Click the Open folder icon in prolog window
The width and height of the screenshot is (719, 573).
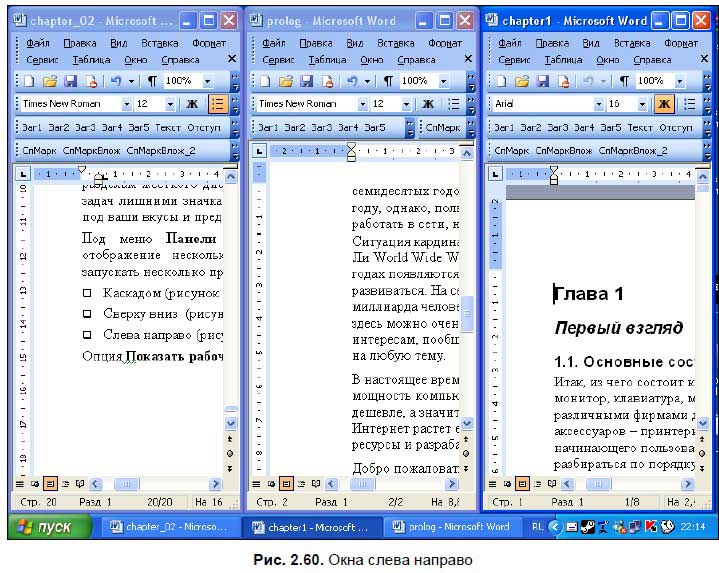point(284,81)
